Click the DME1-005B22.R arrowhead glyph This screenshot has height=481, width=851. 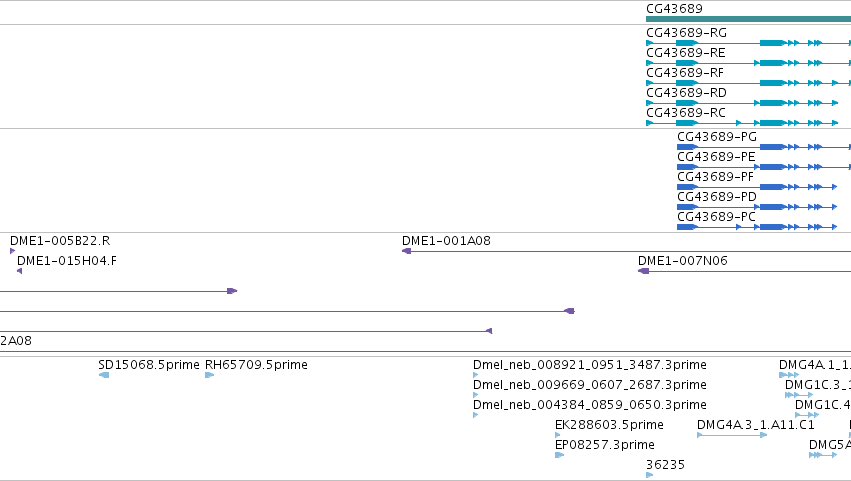click(x=12, y=251)
